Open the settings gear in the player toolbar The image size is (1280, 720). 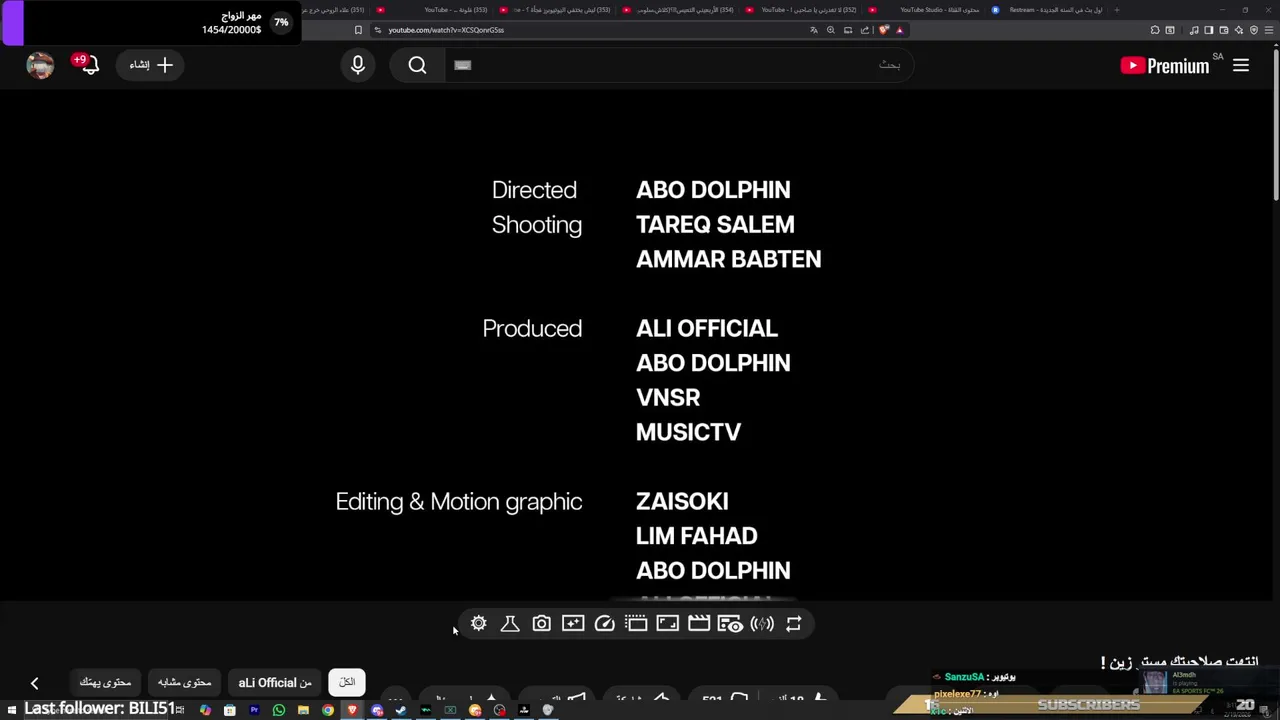tap(478, 623)
